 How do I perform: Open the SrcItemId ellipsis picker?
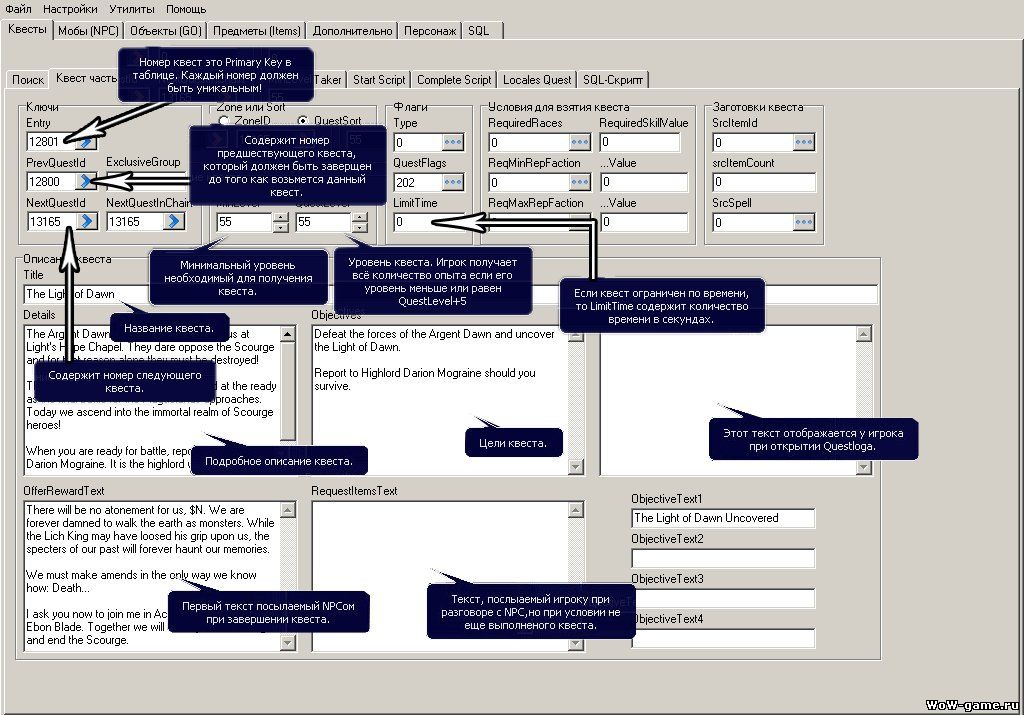coord(804,142)
